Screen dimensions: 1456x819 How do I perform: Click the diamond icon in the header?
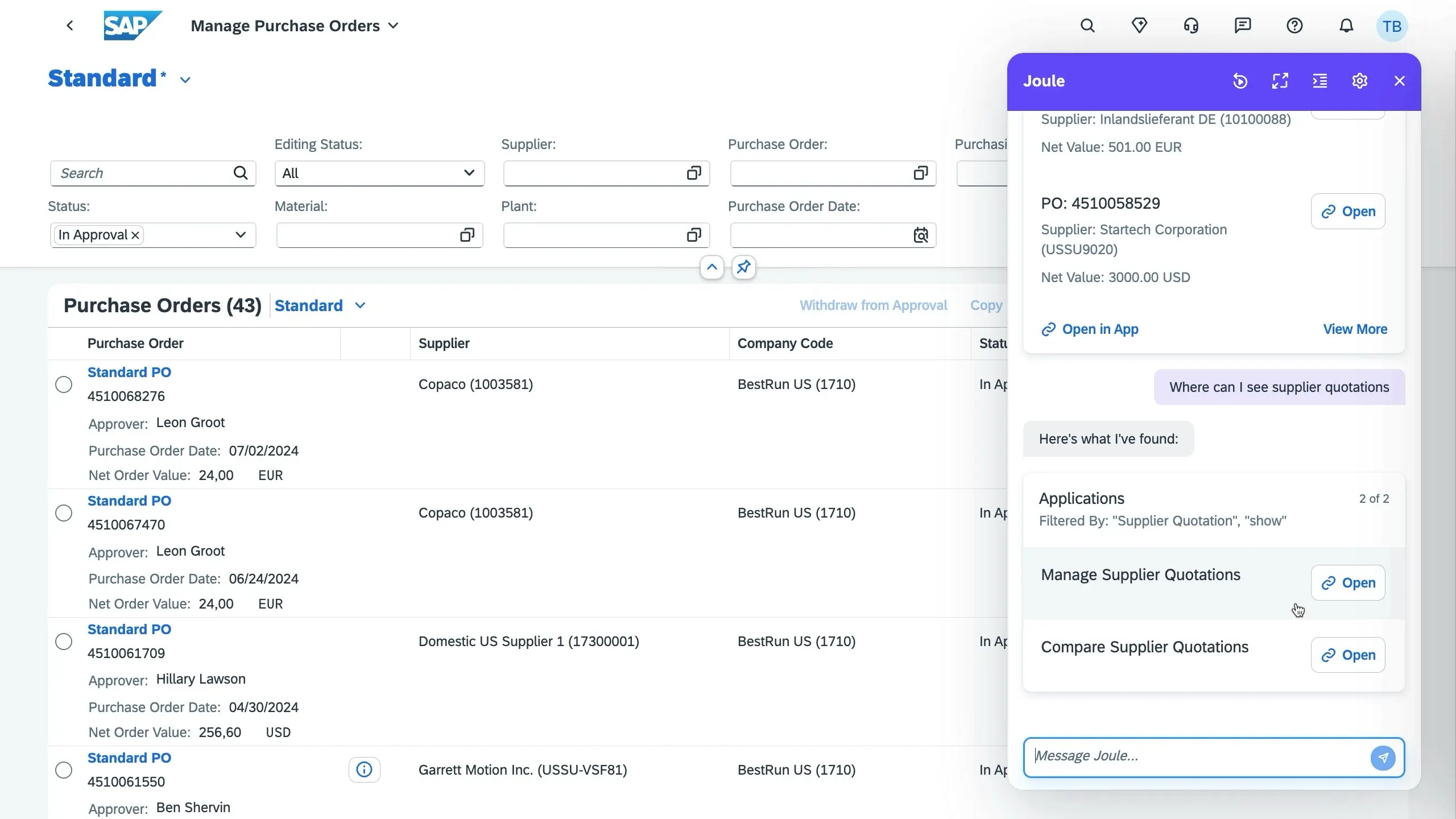pos(1139,26)
